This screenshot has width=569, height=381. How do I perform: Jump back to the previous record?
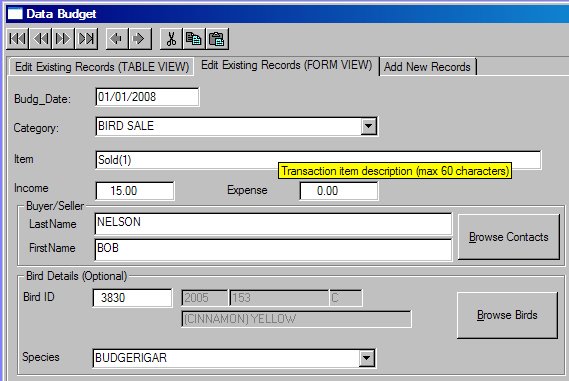tap(40, 38)
